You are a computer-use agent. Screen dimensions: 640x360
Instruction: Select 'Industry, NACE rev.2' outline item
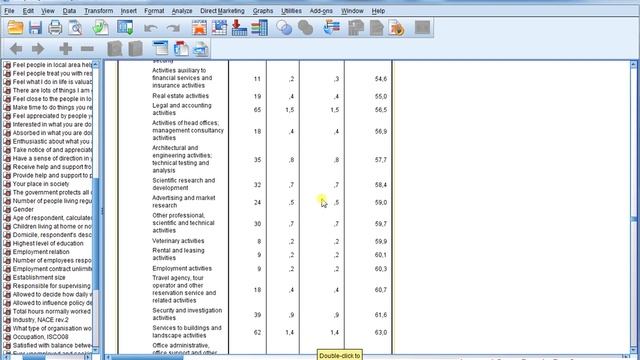point(40,320)
